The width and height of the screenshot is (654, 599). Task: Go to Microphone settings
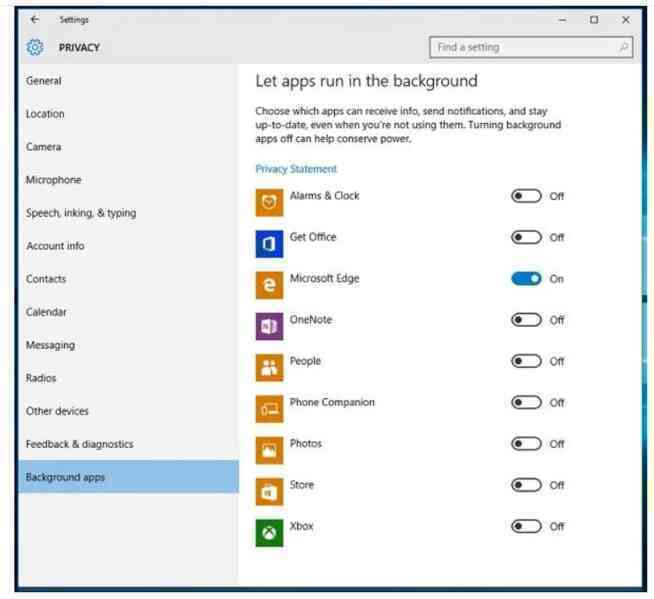(x=128, y=180)
